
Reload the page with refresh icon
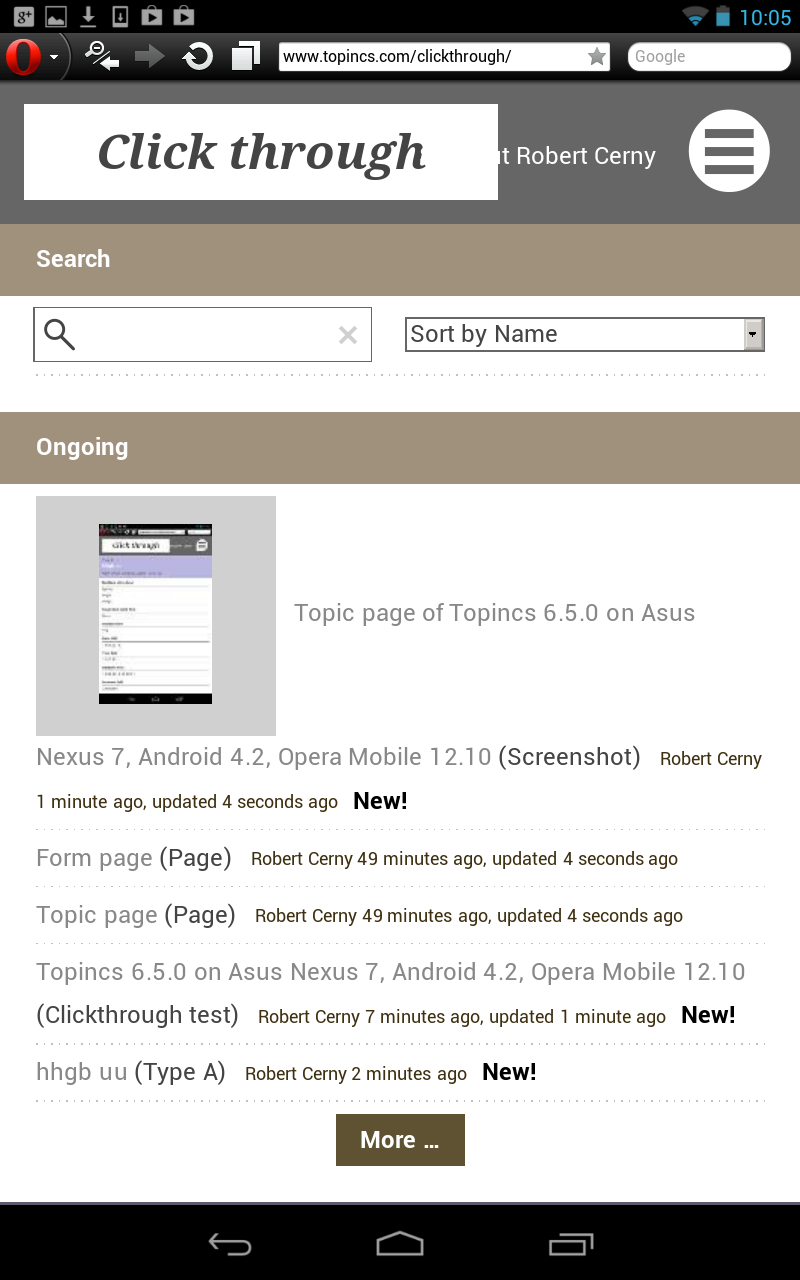(197, 56)
